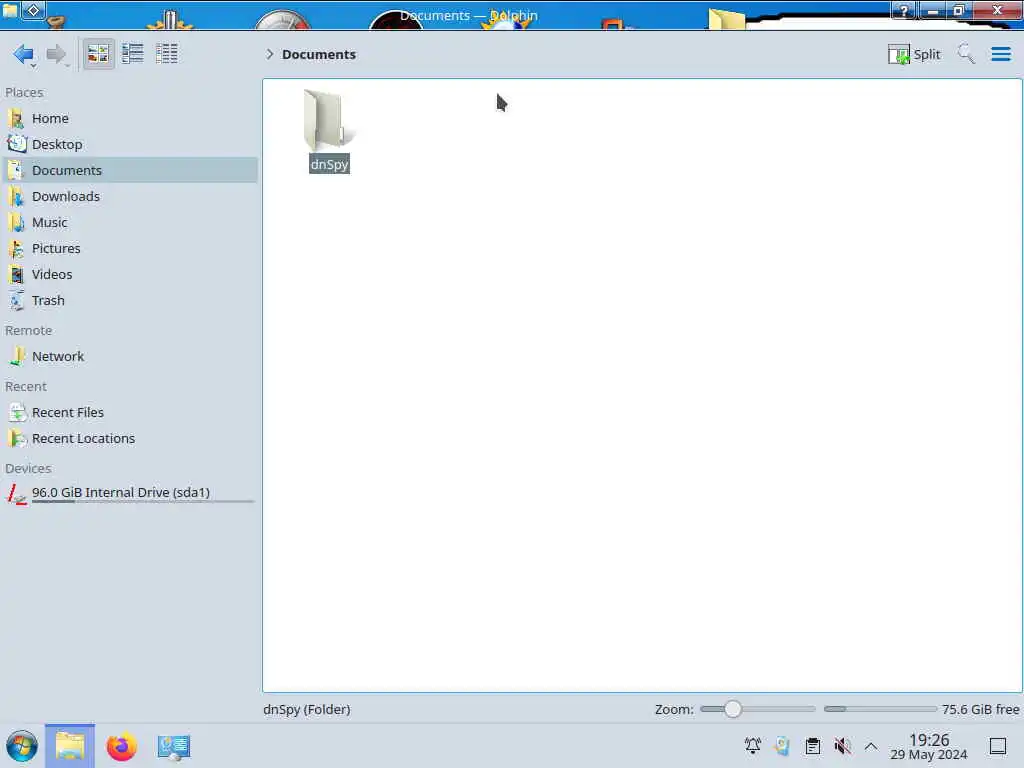The image size is (1024, 768).
Task: Click the Trash icon in sidebar
Action: tap(16, 300)
